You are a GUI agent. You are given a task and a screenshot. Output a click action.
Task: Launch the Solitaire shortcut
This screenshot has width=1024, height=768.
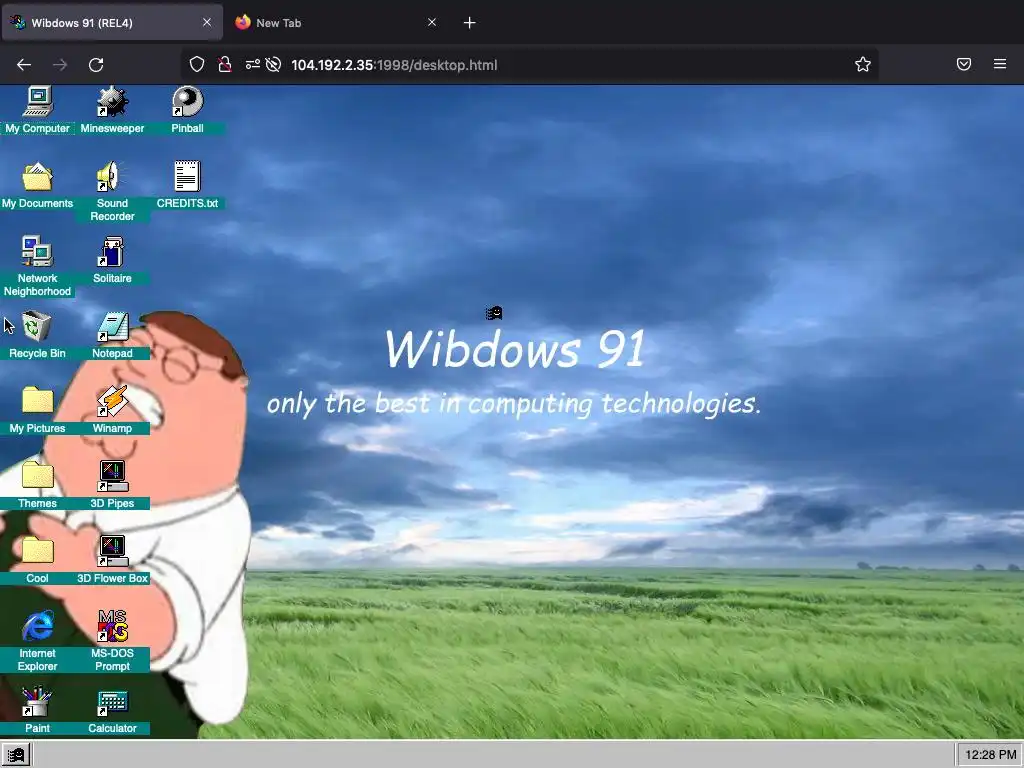coord(112,259)
